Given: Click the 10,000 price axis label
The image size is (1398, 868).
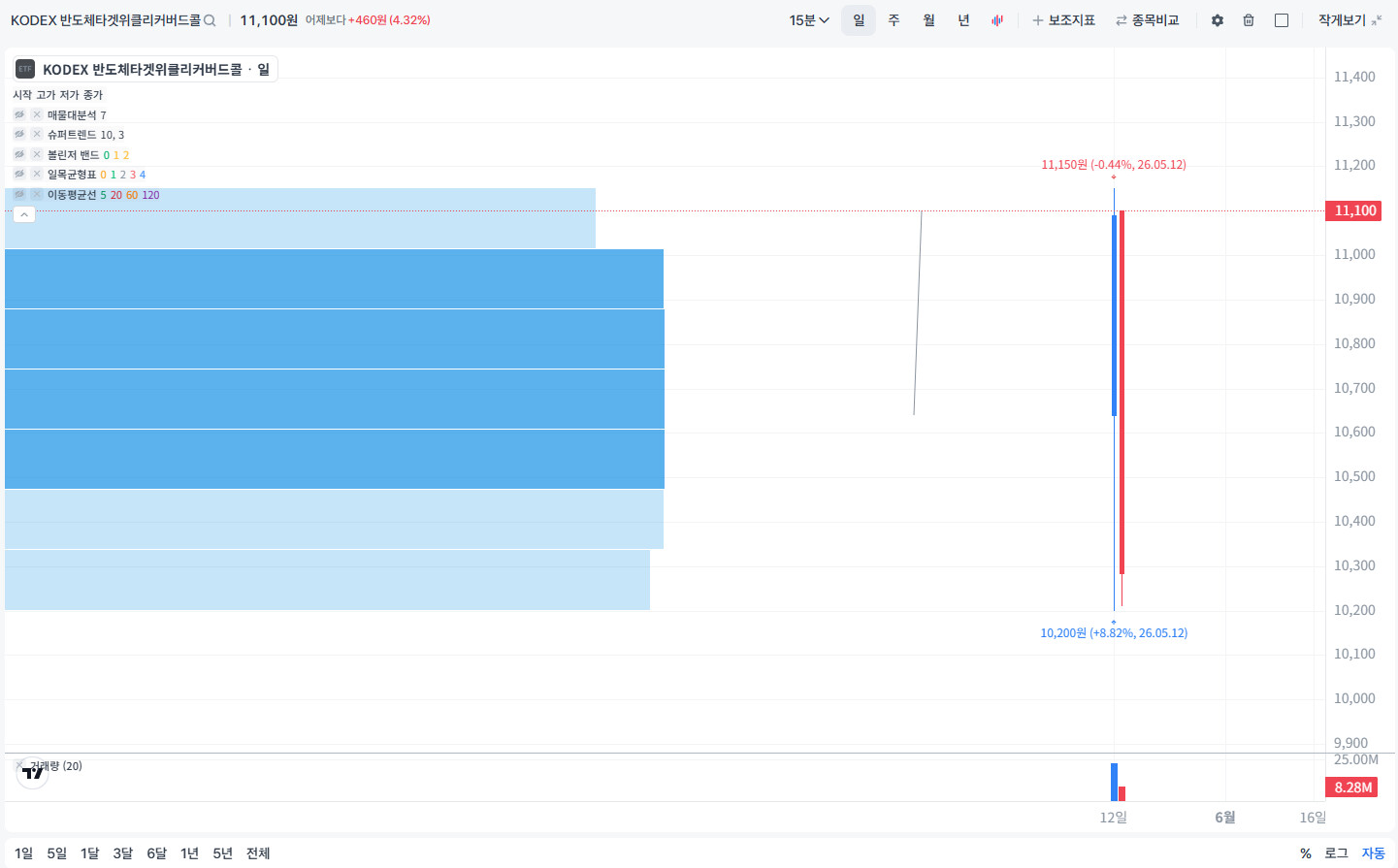Looking at the screenshot, I should click(x=1354, y=698).
